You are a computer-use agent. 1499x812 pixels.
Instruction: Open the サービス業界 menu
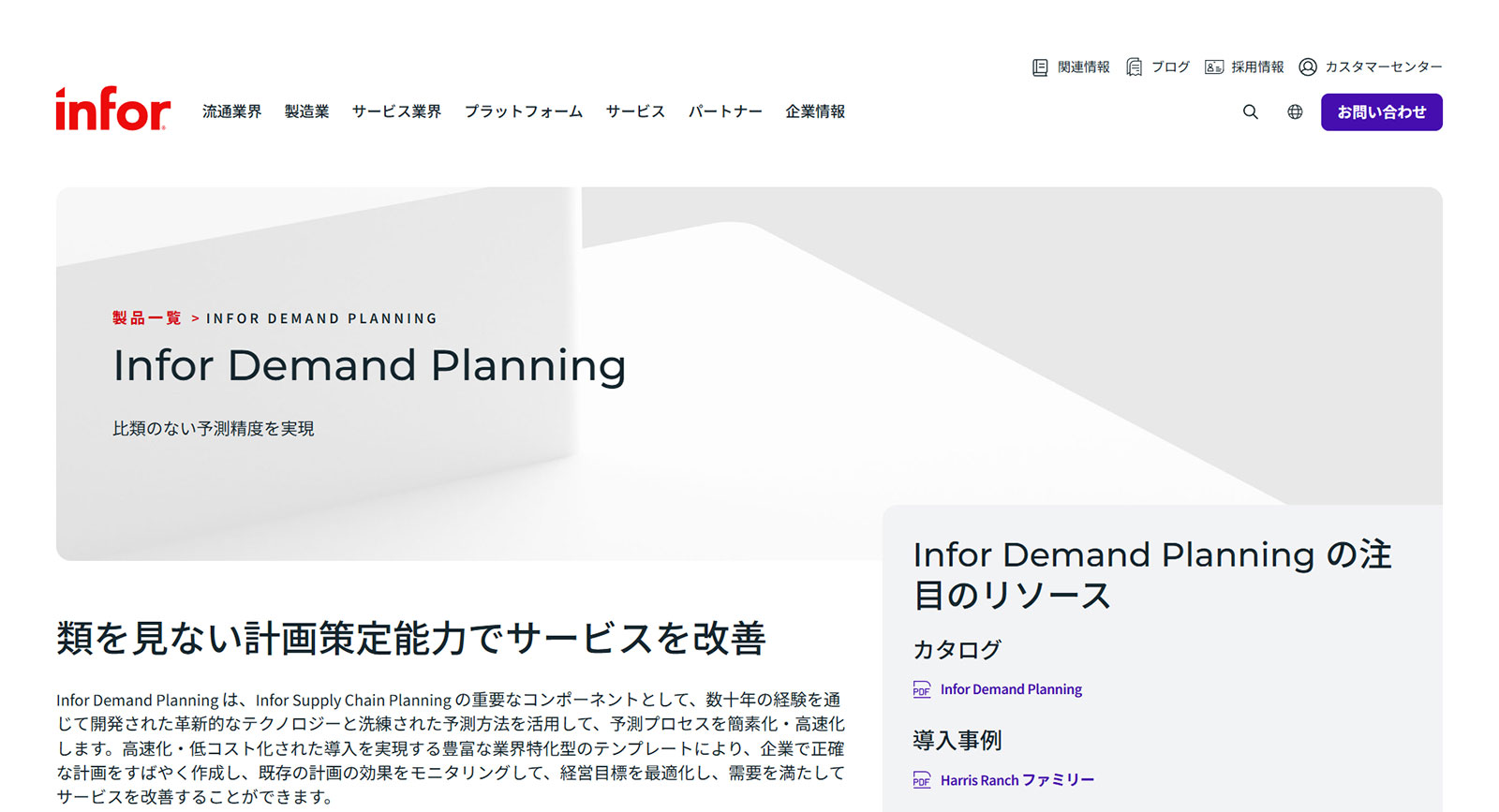coord(396,111)
